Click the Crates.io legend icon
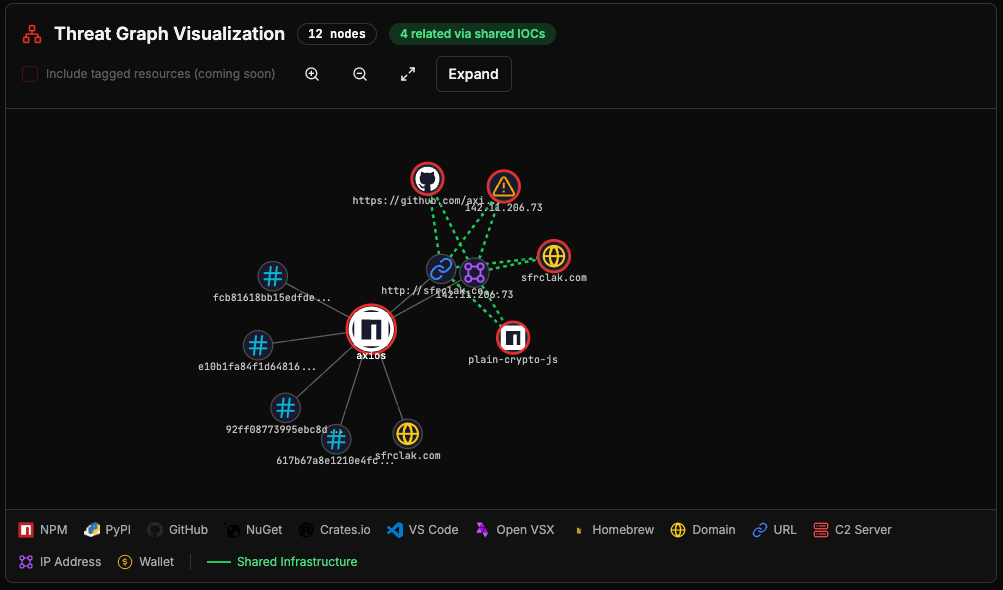This screenshot has width=1003, height=590. [x=306, y=530]
